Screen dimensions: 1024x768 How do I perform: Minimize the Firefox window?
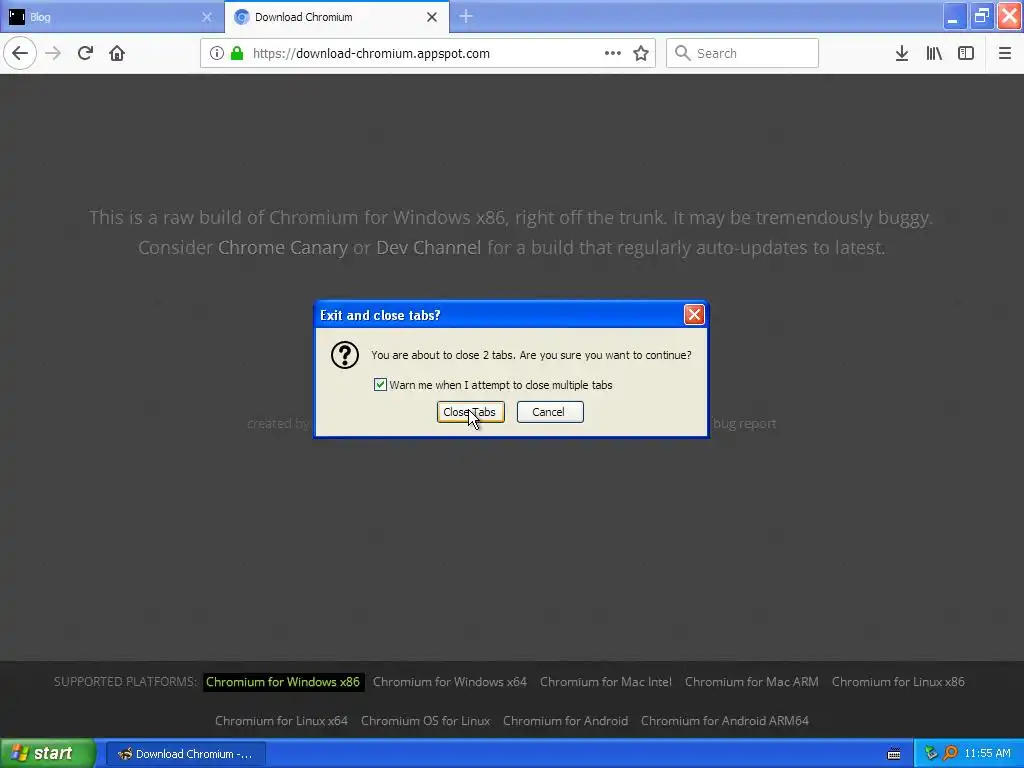(954, 16)
